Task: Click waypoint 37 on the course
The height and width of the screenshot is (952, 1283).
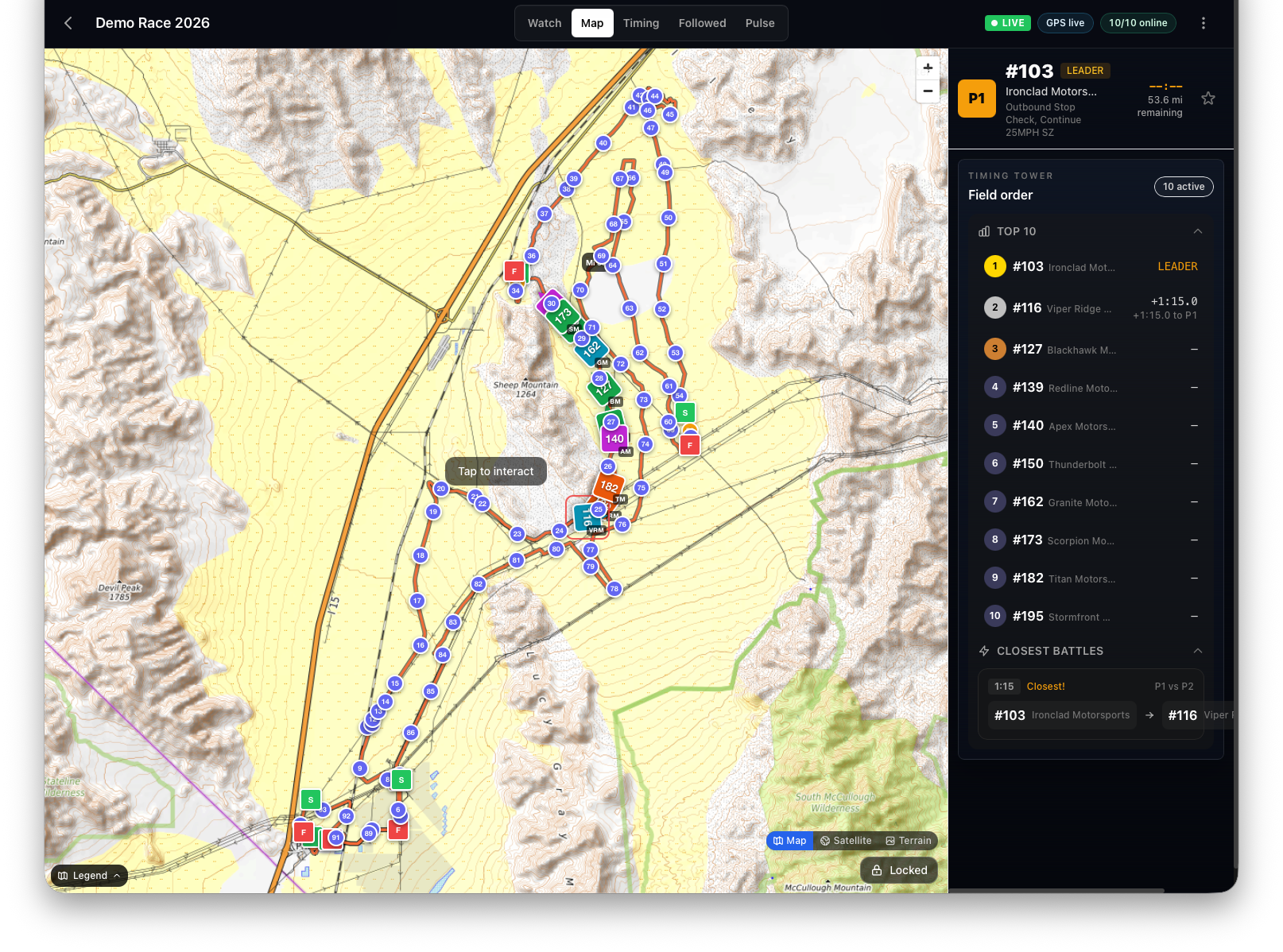Action: point(545,214)
